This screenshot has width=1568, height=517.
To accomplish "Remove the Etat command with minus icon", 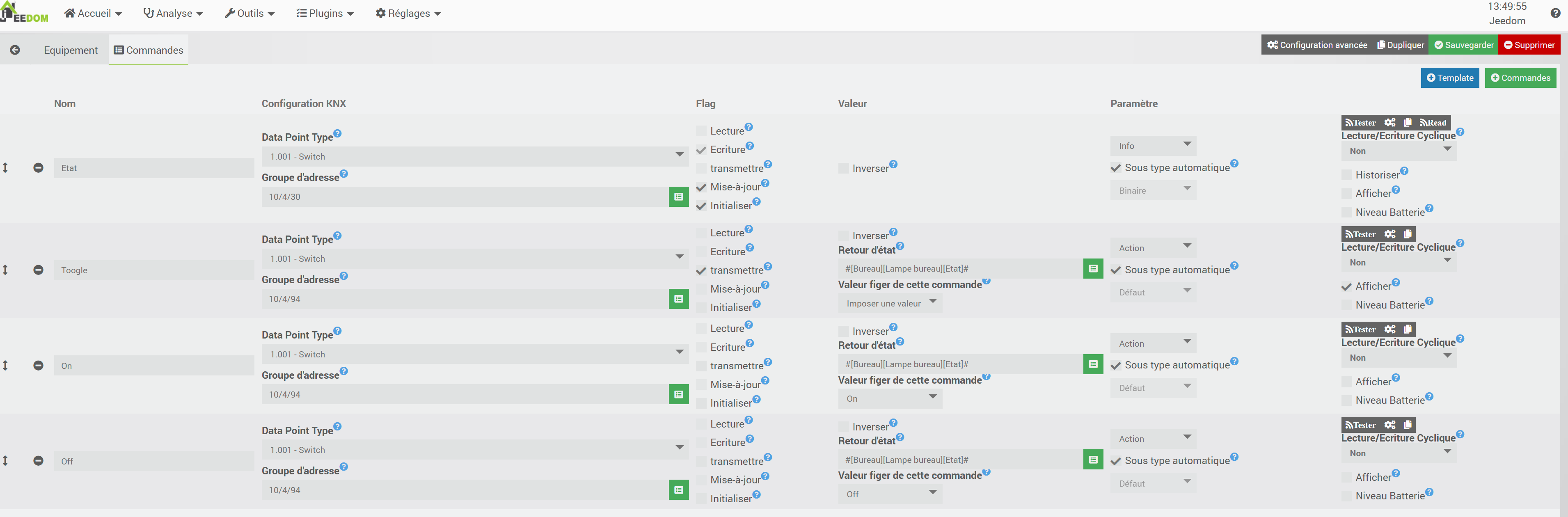I will point(38,167).
